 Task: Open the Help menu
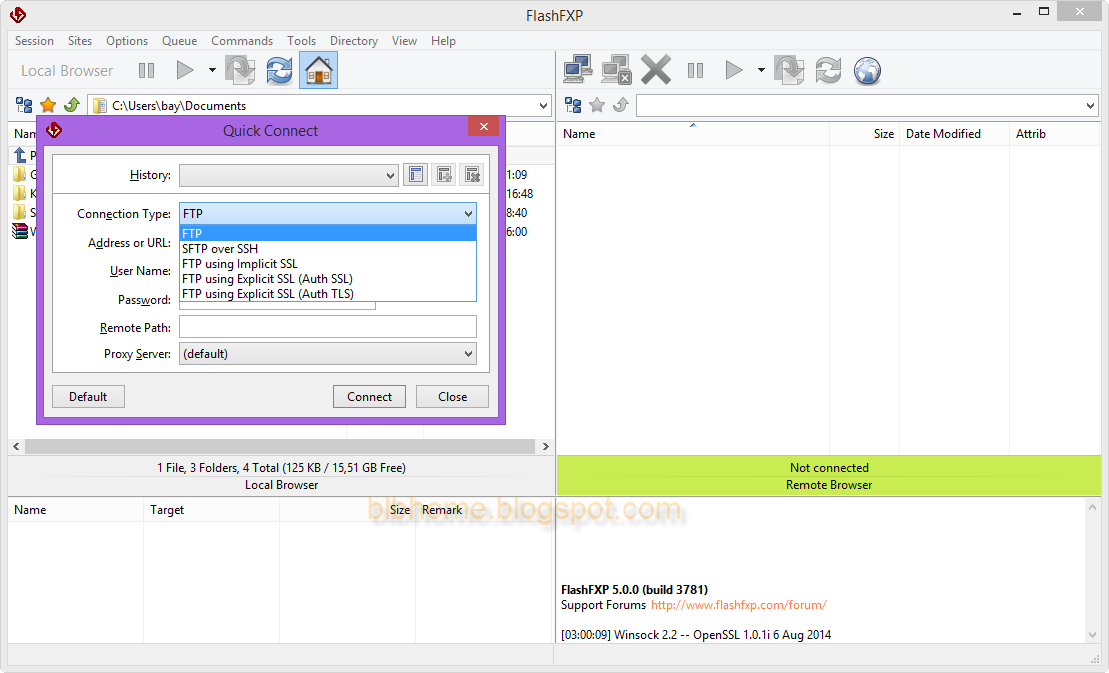[443, 41]
